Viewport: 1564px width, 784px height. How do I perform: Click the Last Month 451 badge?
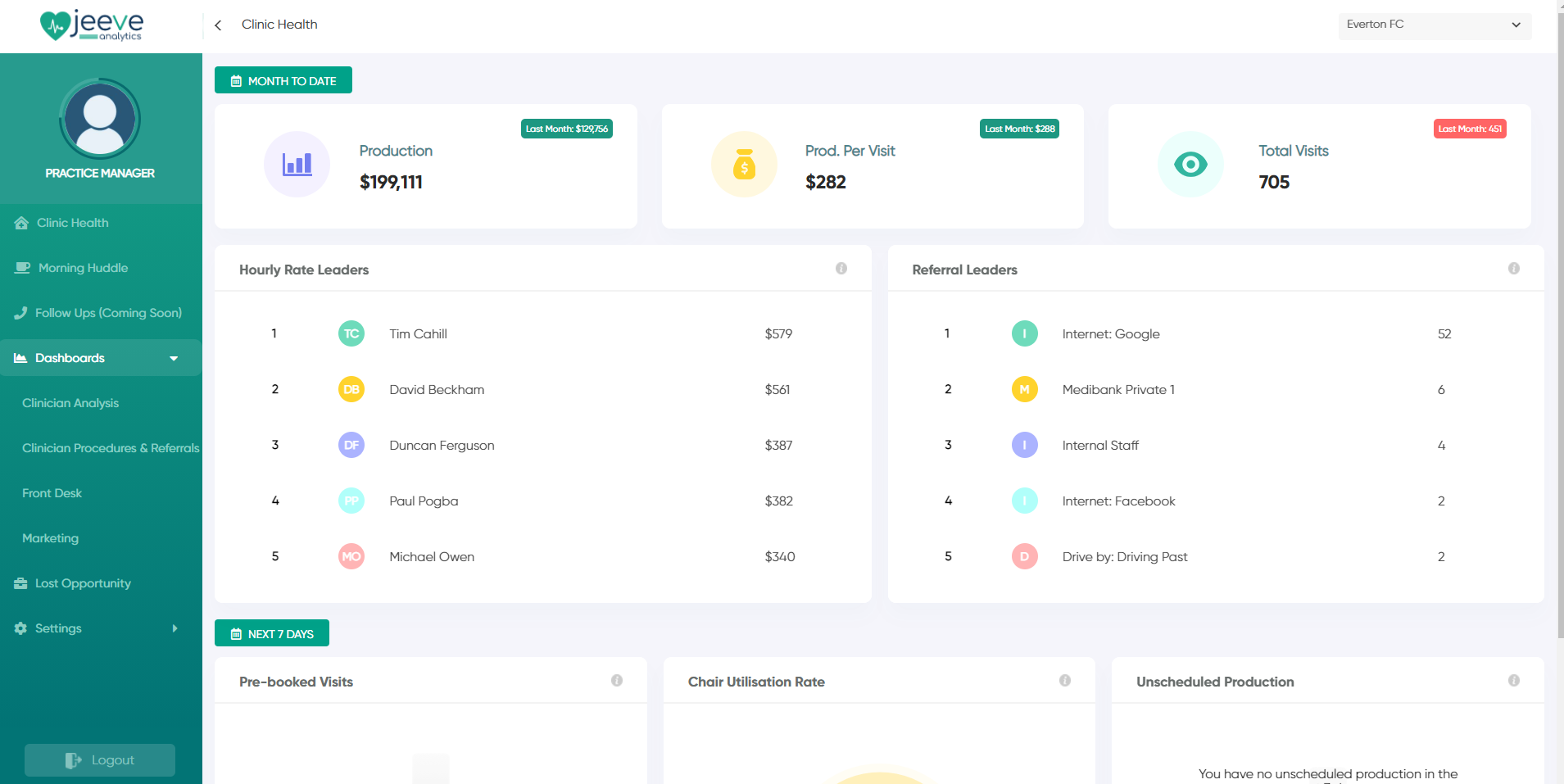click(x=1470, y=129)
